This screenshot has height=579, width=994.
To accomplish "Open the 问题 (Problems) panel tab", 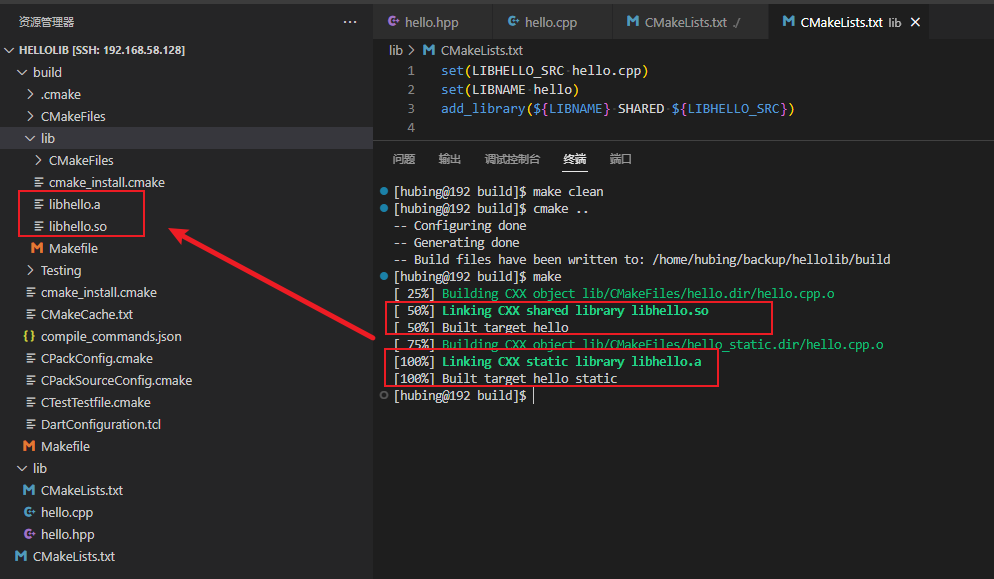I will click(403, 159).
